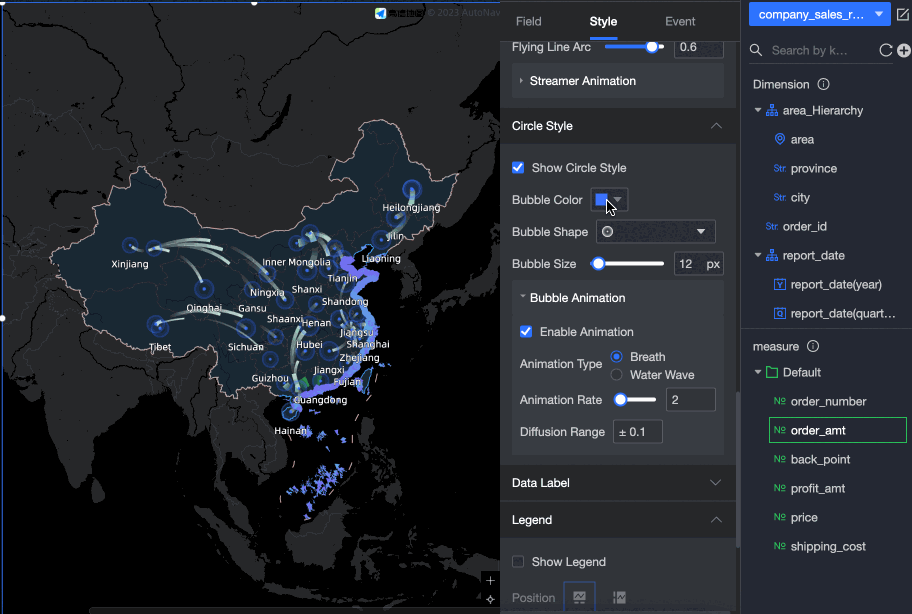Click the Heilongjiang label on map

point(411,208)
